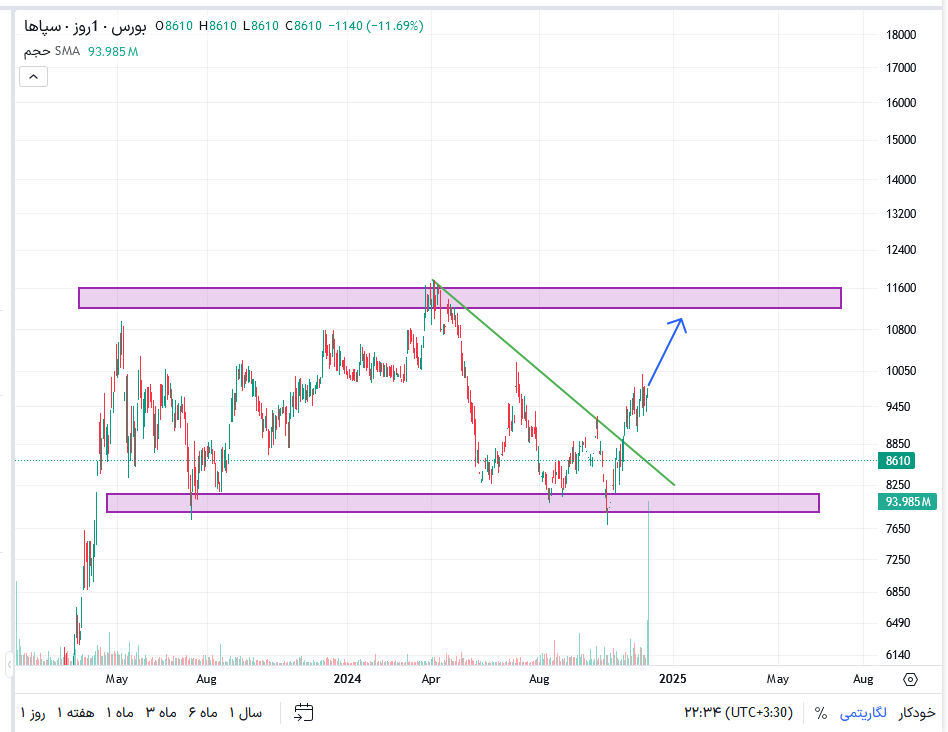Click the 18000 price scale label
The image size is (948, 732).
(x=901, y=34)
